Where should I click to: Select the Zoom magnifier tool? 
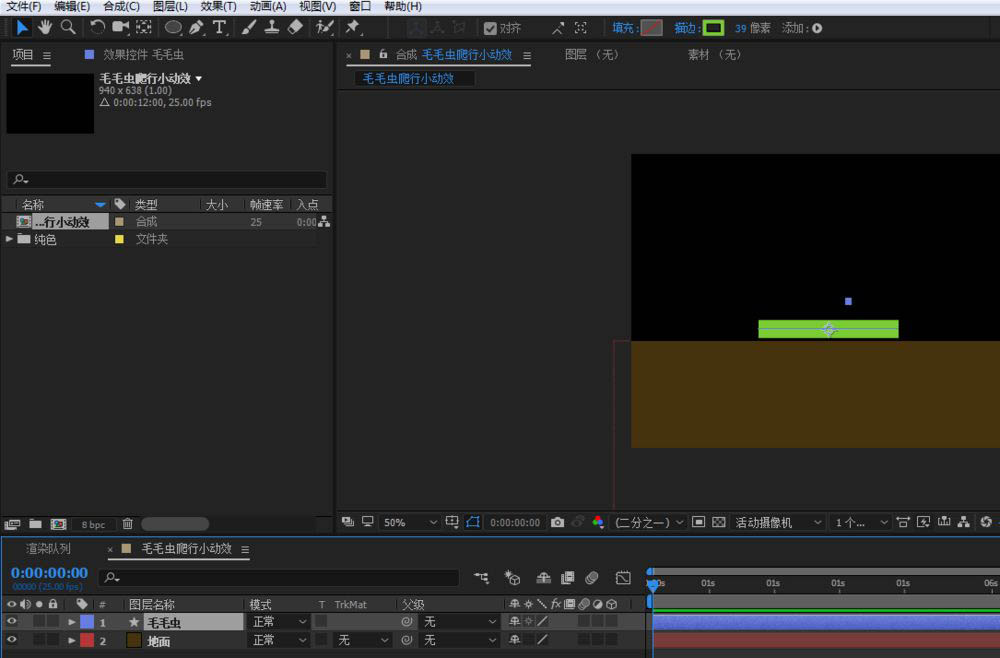point(68,27)
